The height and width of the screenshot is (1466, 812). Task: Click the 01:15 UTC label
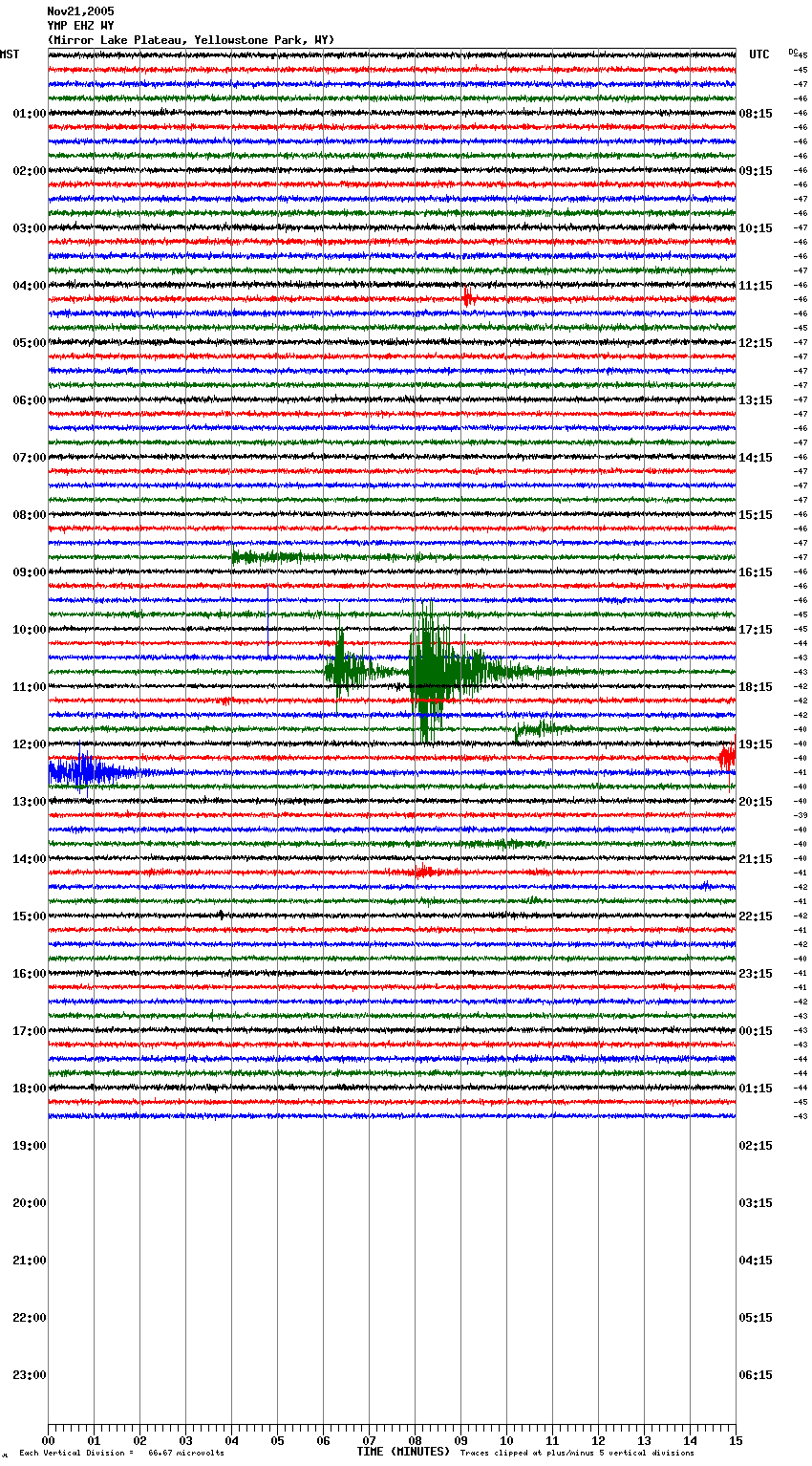click(756, 1089)
